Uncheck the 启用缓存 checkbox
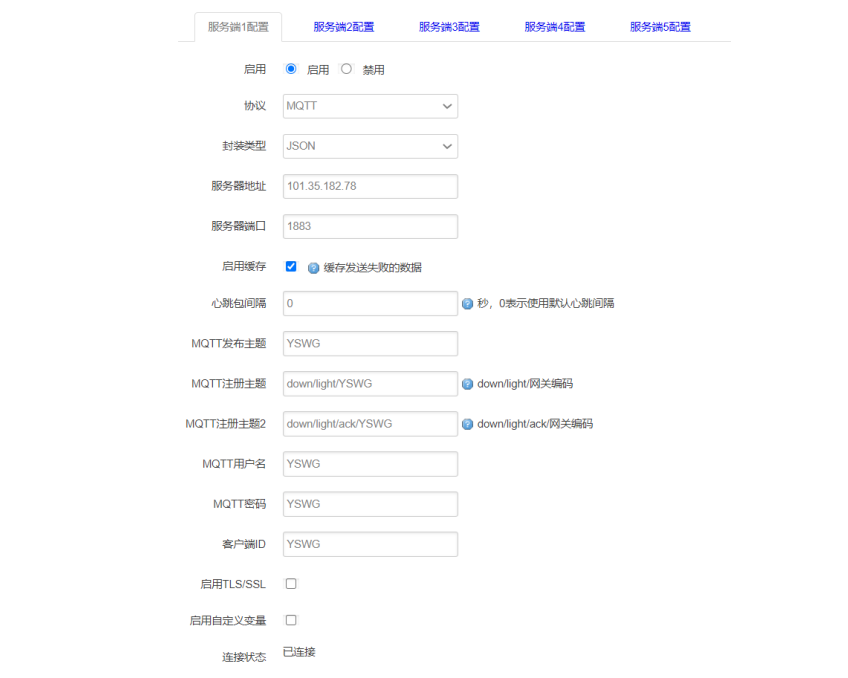Image resolution: width=848 pixels, height=678 pixels. tap(290, 266)
